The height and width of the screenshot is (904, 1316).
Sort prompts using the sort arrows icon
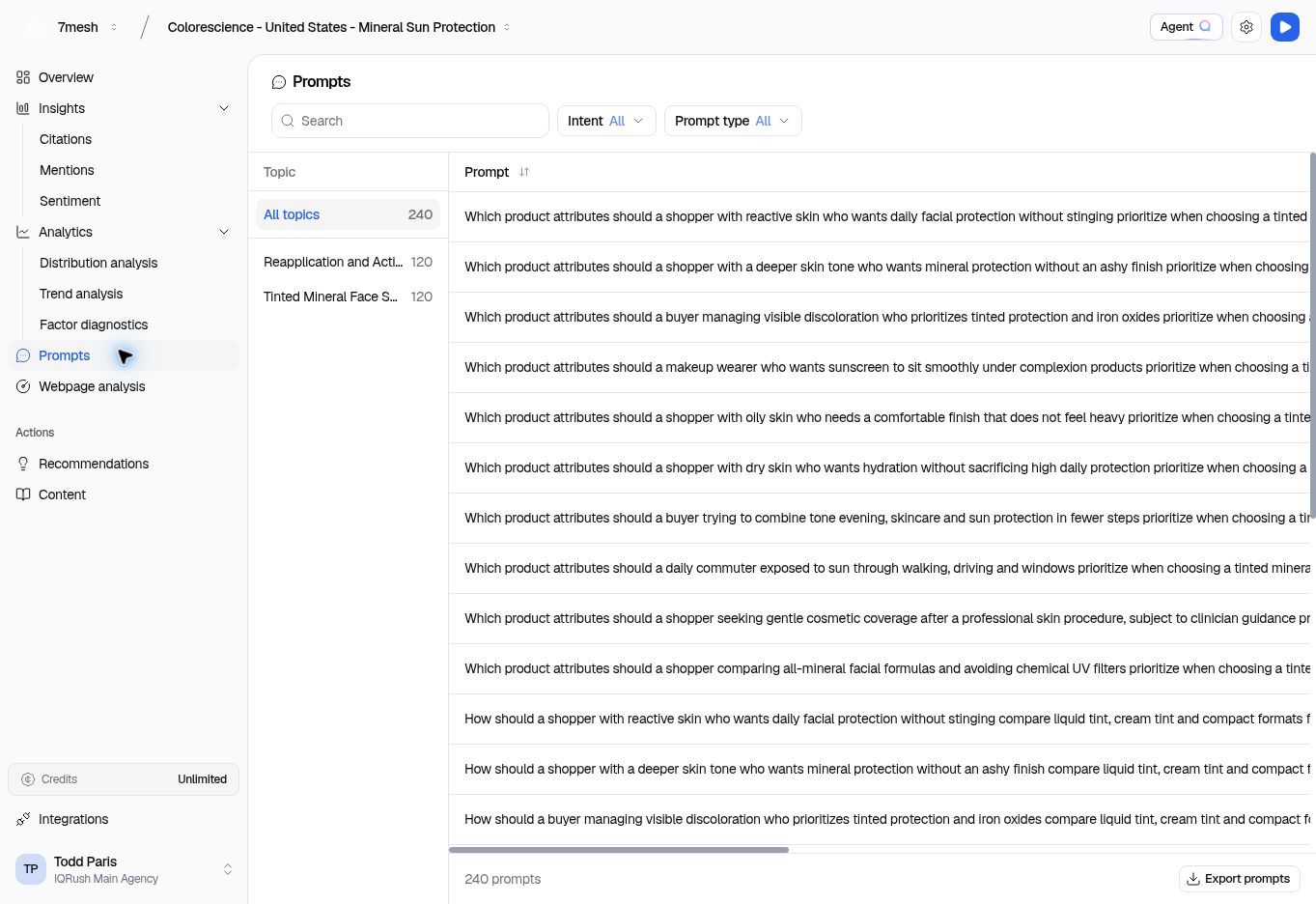point(524,172)
